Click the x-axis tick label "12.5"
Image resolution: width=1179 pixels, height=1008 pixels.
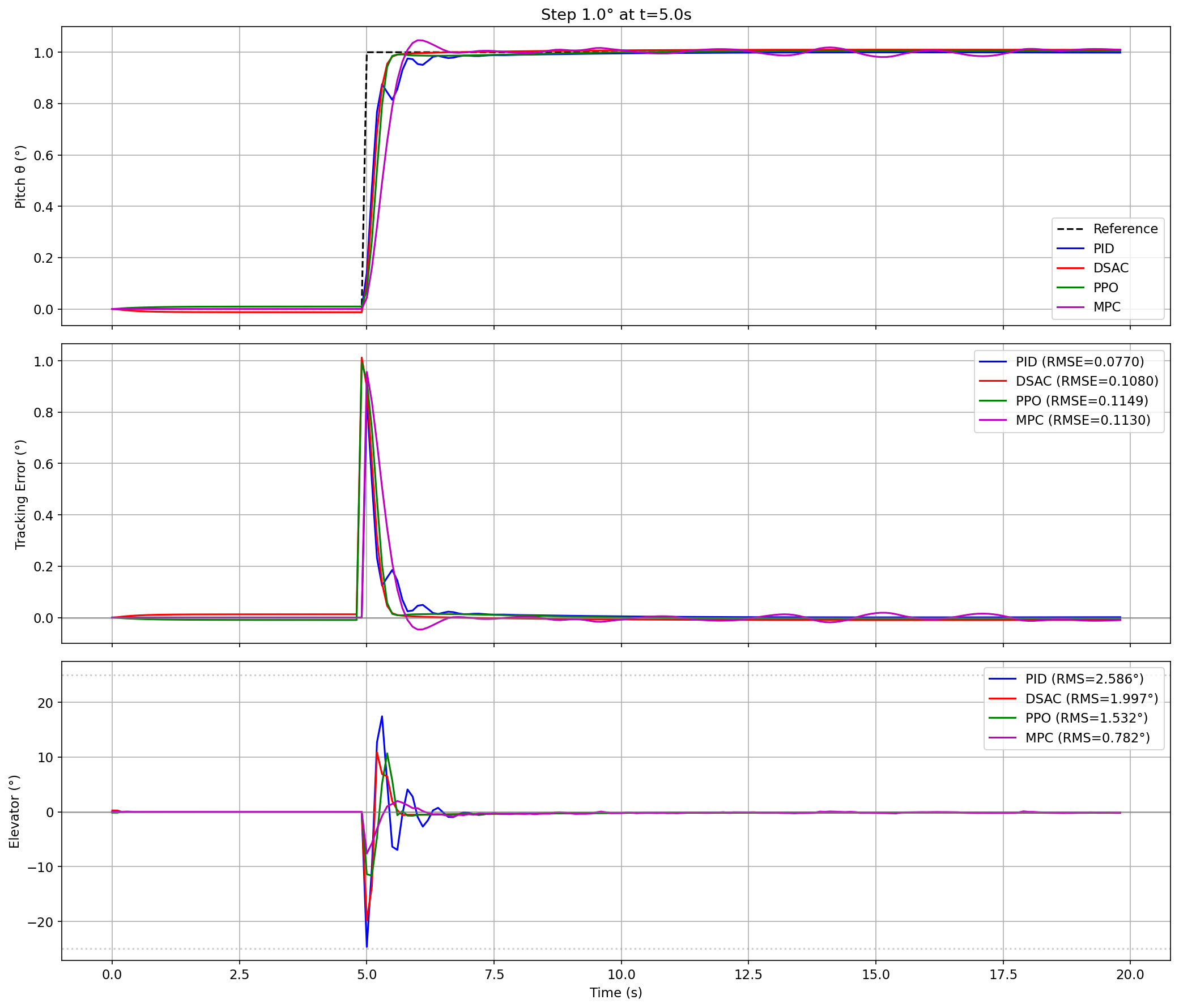point(748,975)
